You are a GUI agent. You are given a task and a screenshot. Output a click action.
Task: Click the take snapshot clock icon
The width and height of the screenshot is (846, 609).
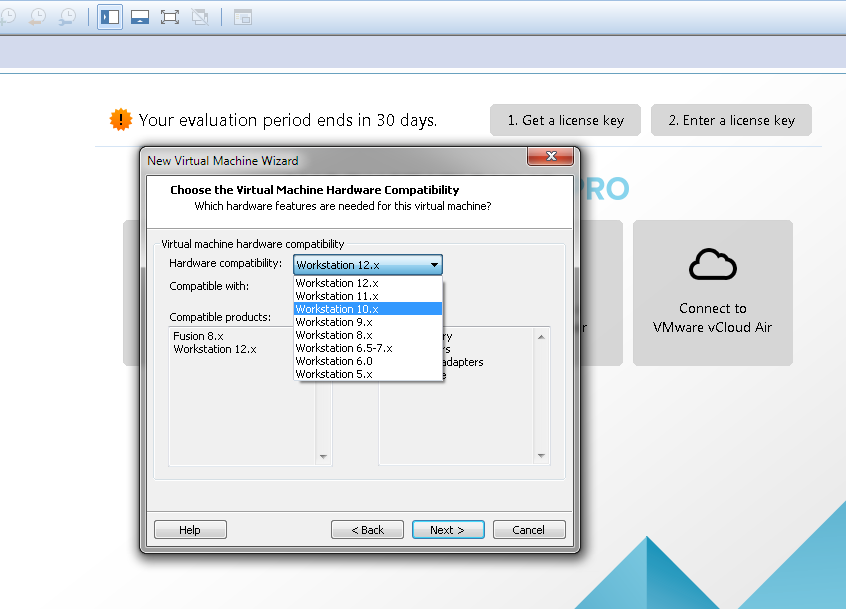point(8,17)
